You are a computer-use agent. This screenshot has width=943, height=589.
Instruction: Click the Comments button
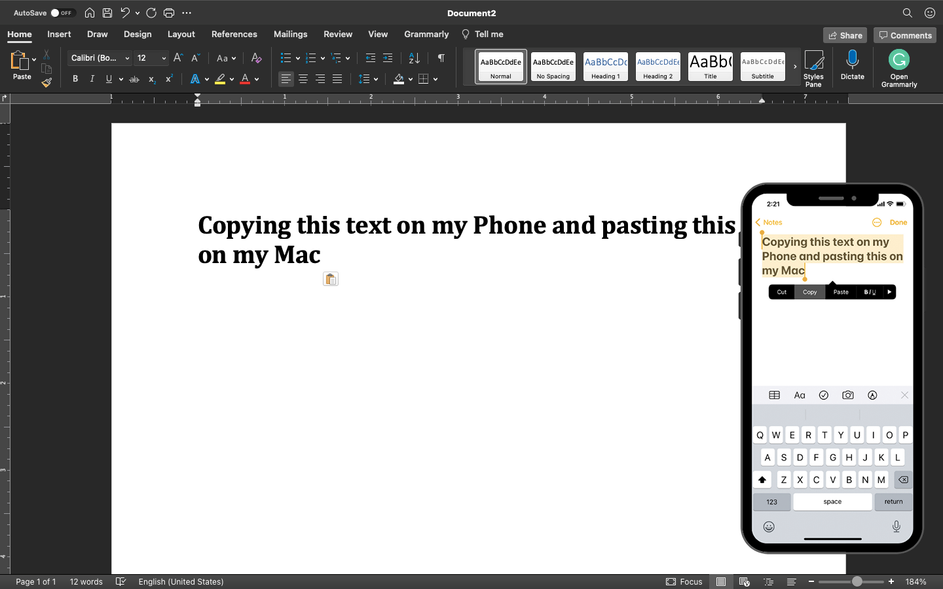coord(905,35)
